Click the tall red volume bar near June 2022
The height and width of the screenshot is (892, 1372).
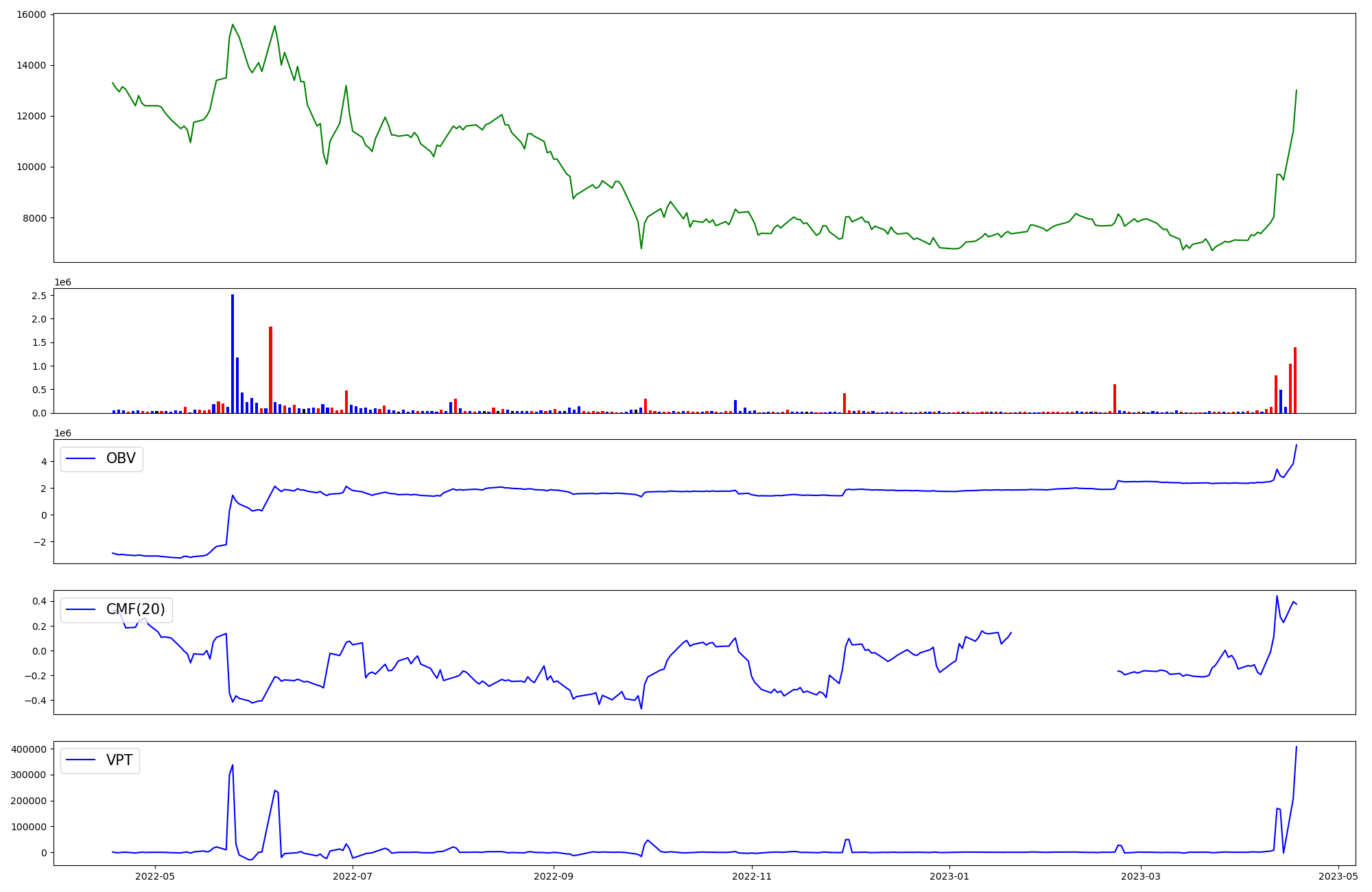[270, 369]
